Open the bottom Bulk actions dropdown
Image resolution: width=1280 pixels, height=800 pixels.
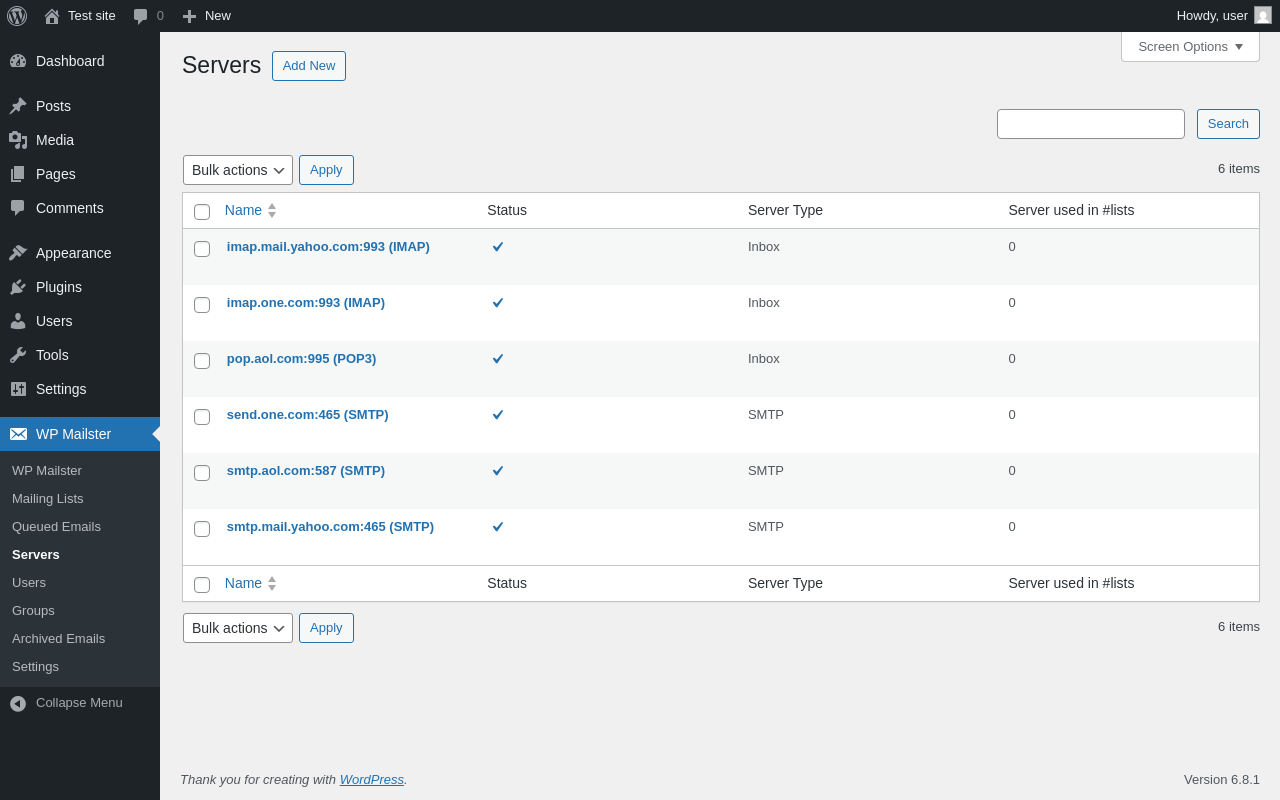tap(238, 628)
